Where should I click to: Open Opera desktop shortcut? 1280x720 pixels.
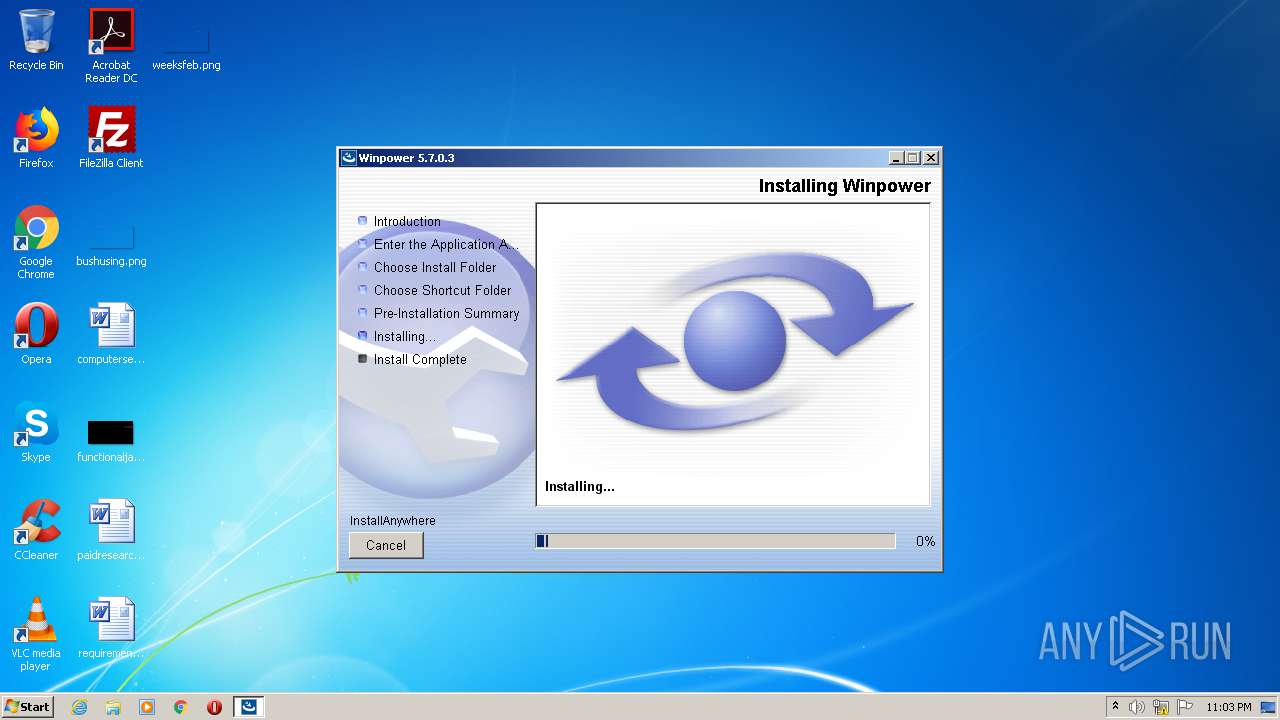[x=36, y=334]
